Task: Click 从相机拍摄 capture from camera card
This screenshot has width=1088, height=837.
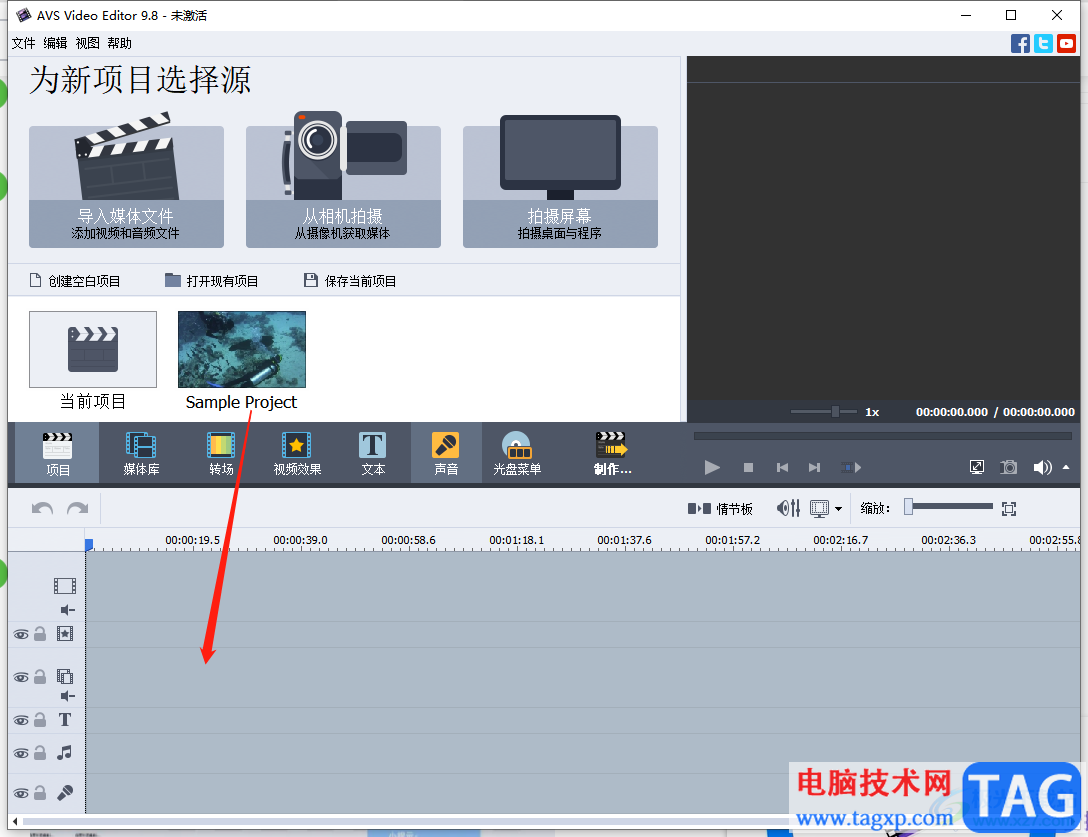Action: coord(343,186)
